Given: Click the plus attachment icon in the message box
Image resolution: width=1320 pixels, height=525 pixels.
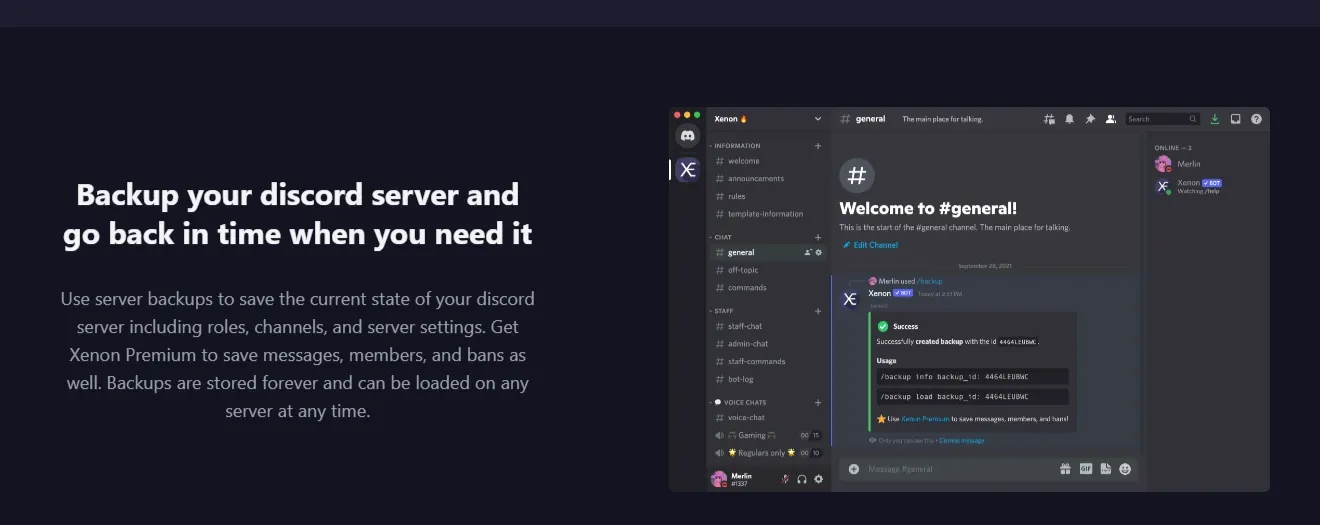Looking at the screenshot, I should [854, 468].
